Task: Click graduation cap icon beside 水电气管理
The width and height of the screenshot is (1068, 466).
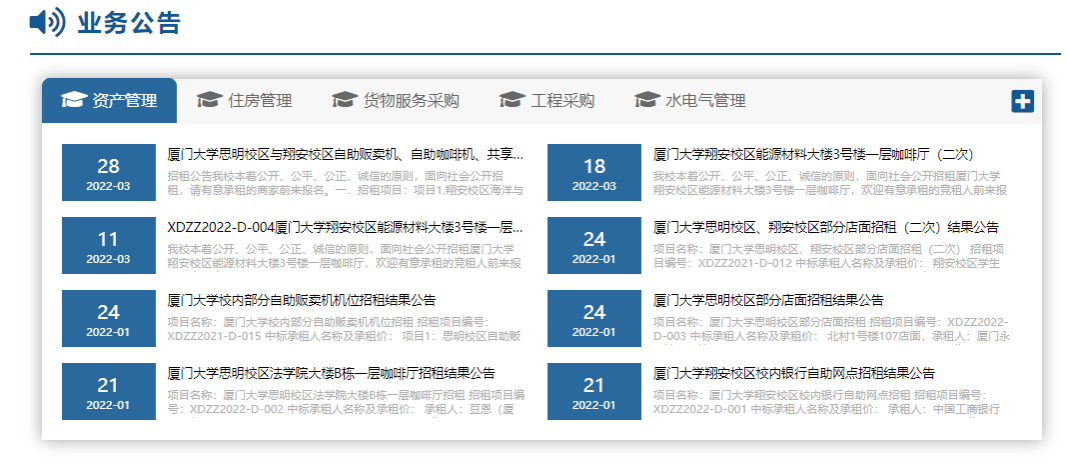Action: [x=647, y=101]
